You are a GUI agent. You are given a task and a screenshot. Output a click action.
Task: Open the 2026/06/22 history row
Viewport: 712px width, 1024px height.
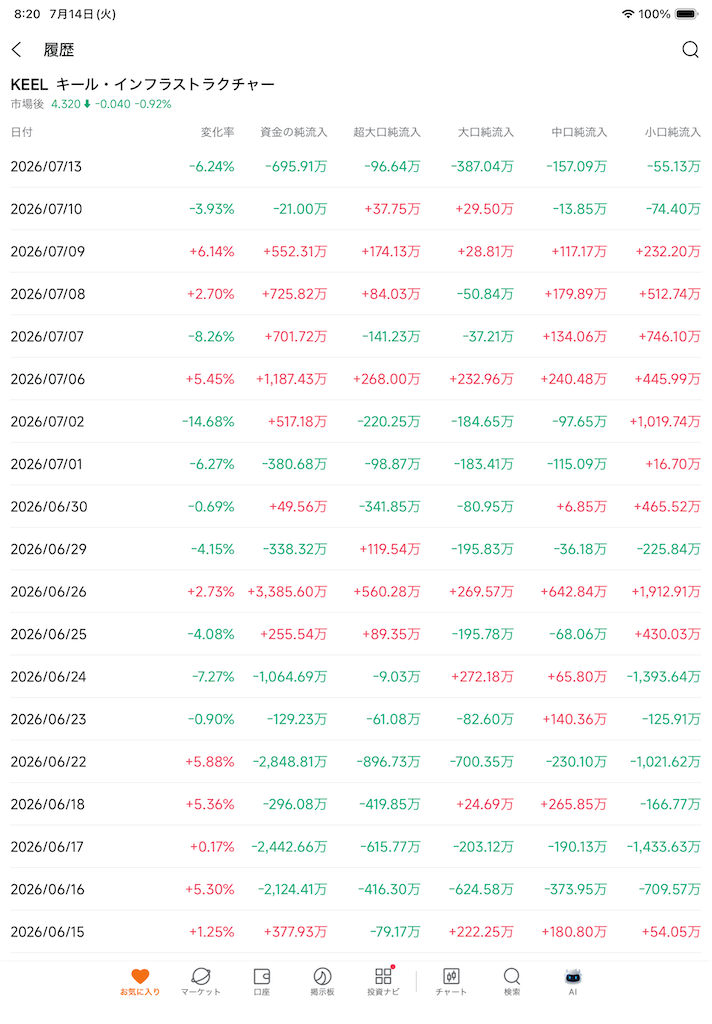356,761
